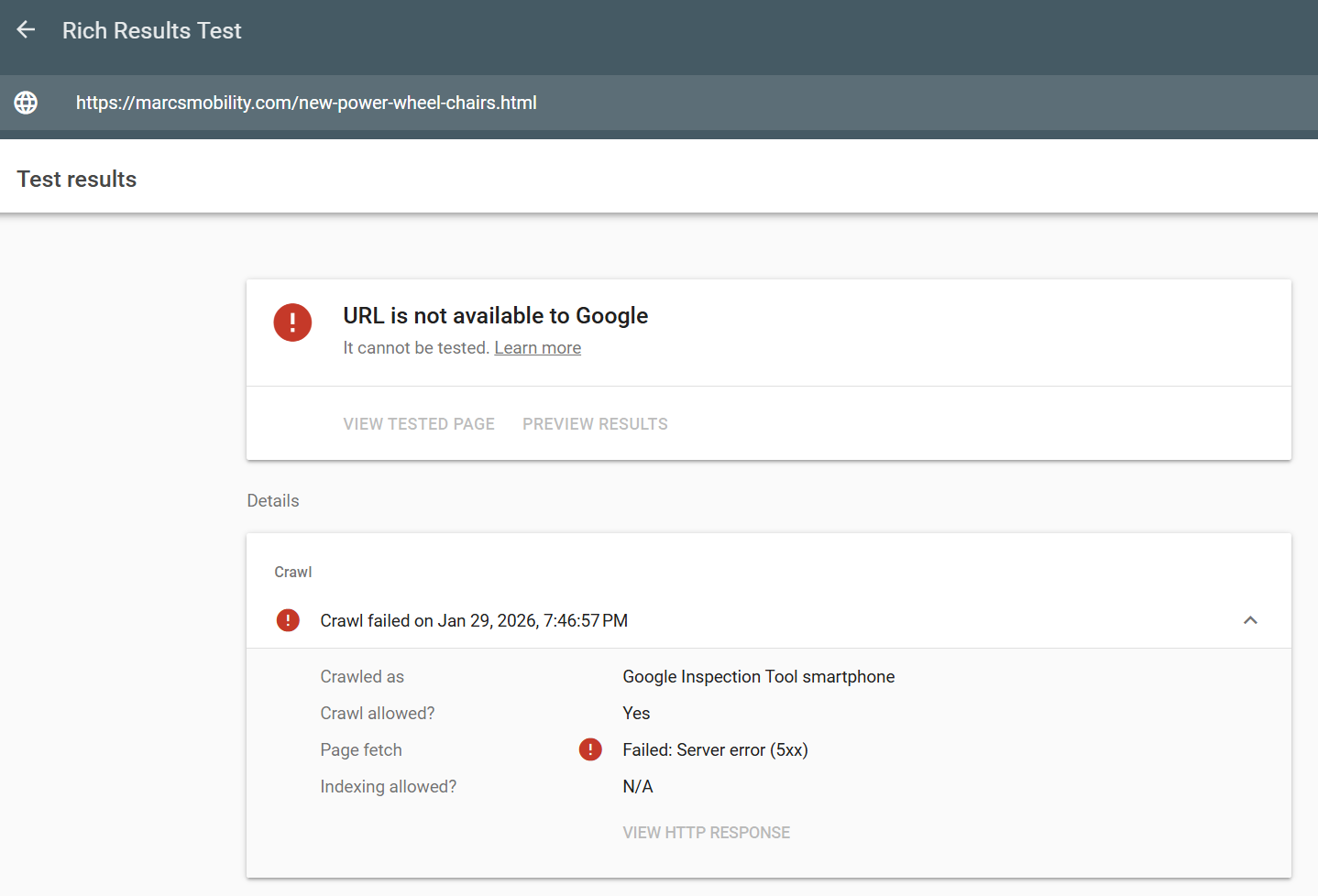The image size is (1318, 896).
Task: Click the back arrow icon
Action: point(26,30)
